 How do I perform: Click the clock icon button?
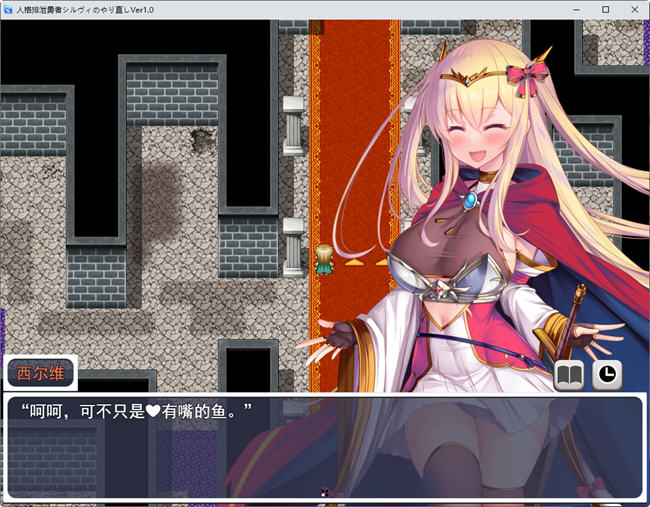tap(607, 375)
